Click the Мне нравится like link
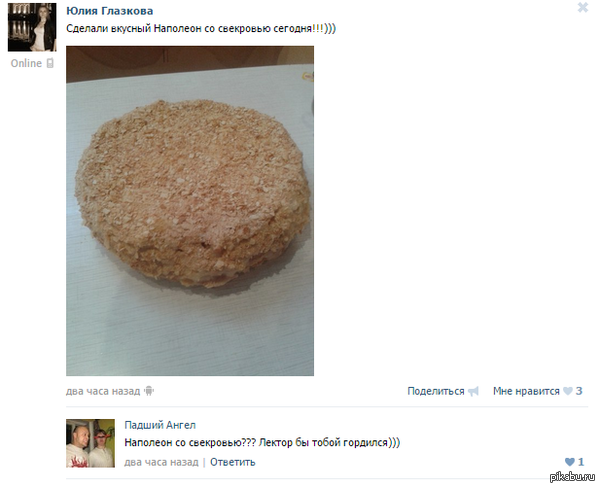Screen dimensions: 600x488 526,391
